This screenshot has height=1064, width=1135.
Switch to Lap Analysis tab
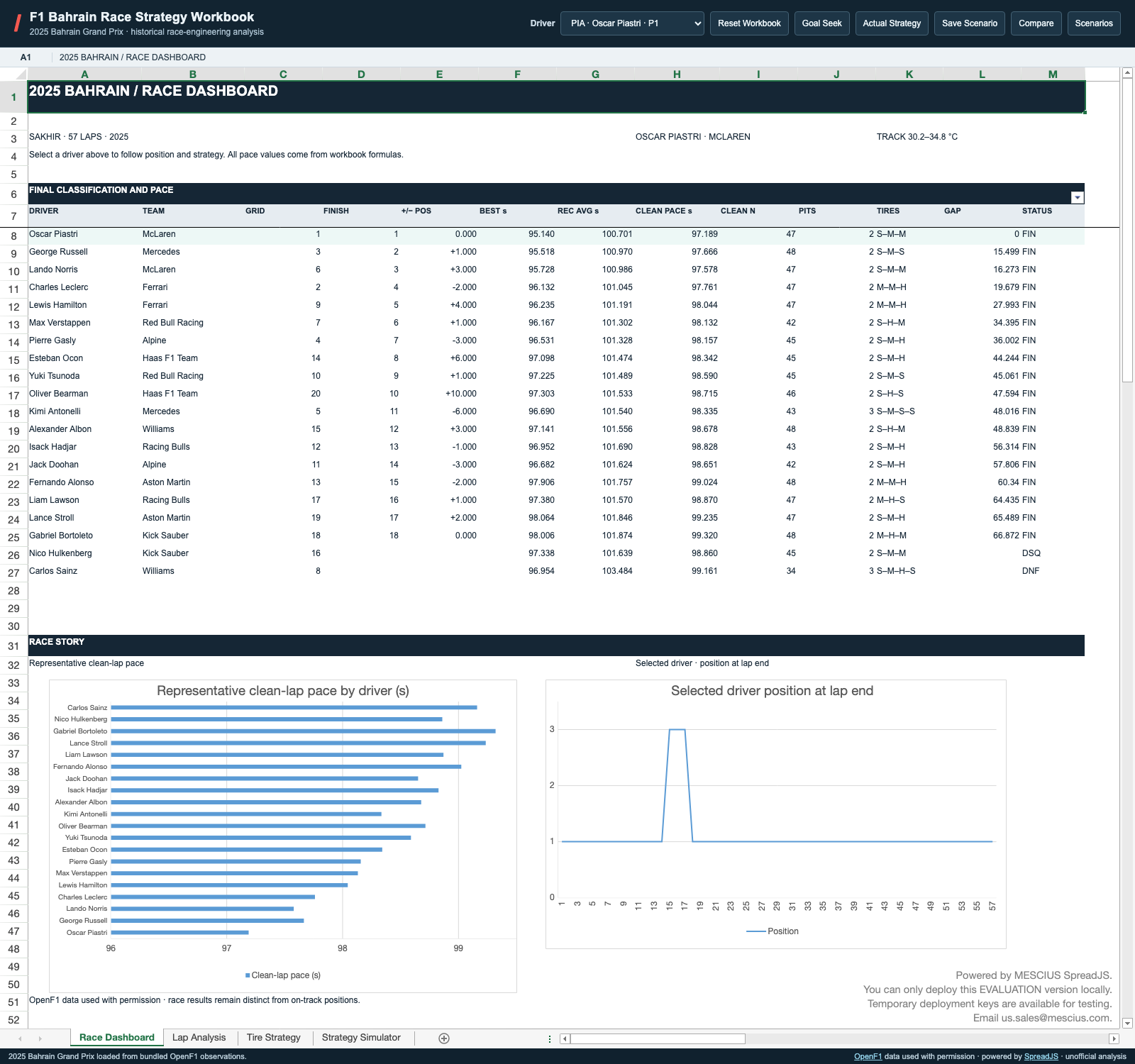pyautogui.click(x=199, y=1038)
